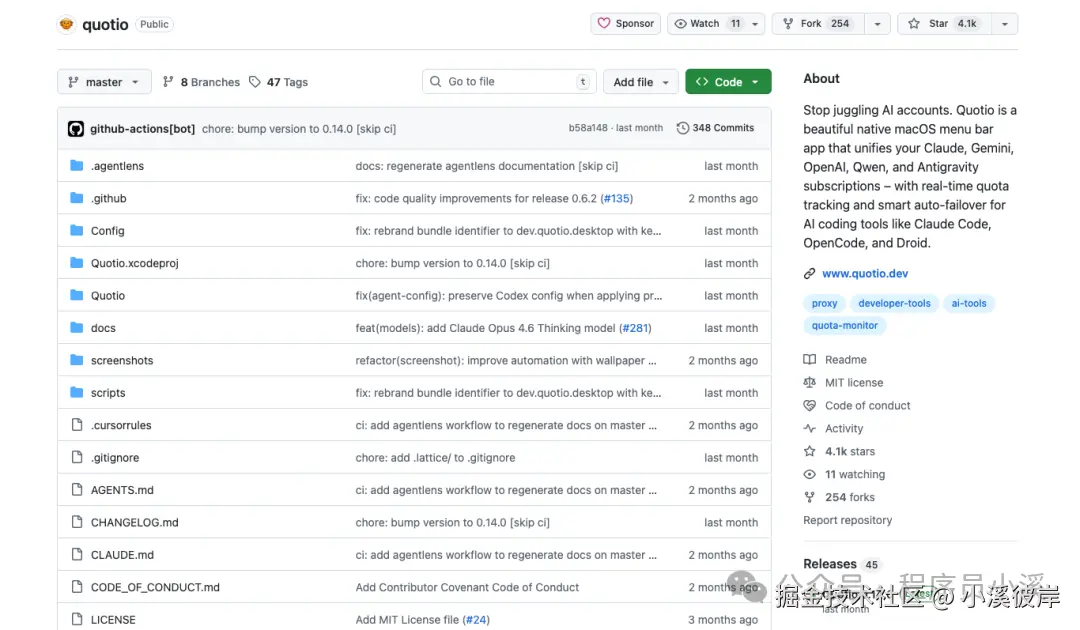Screen dimensions: 1080x630
Task: Open the MIT license scale icon link
Action: (x=810, y=383)
